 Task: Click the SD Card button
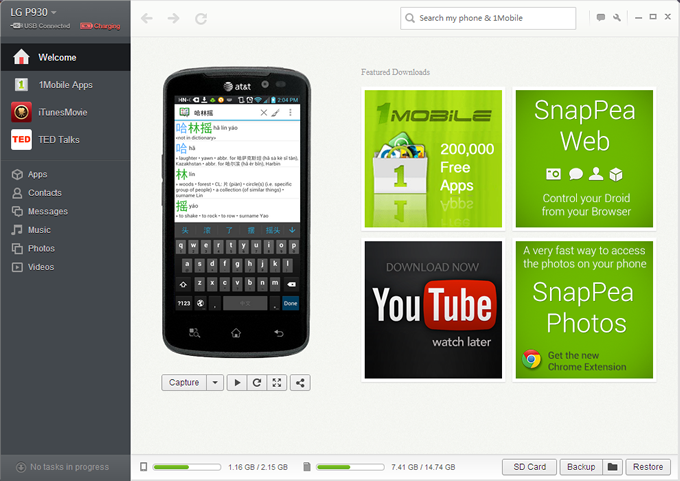[x=530, y=467]
